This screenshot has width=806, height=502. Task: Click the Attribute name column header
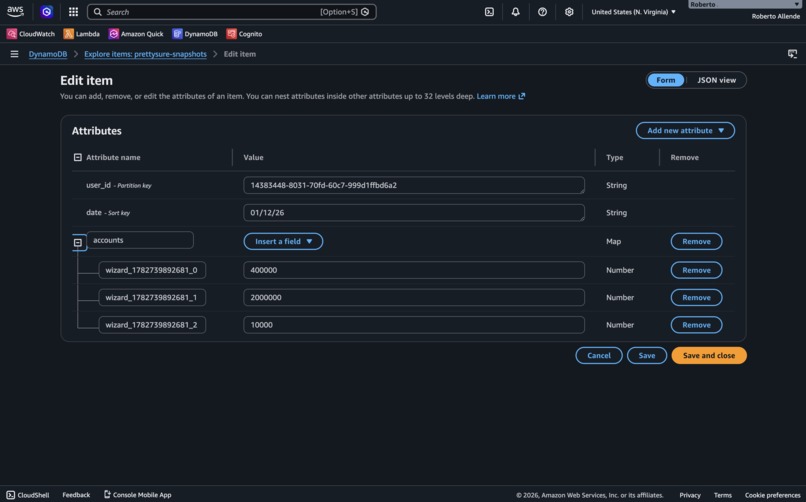(113, 157)
